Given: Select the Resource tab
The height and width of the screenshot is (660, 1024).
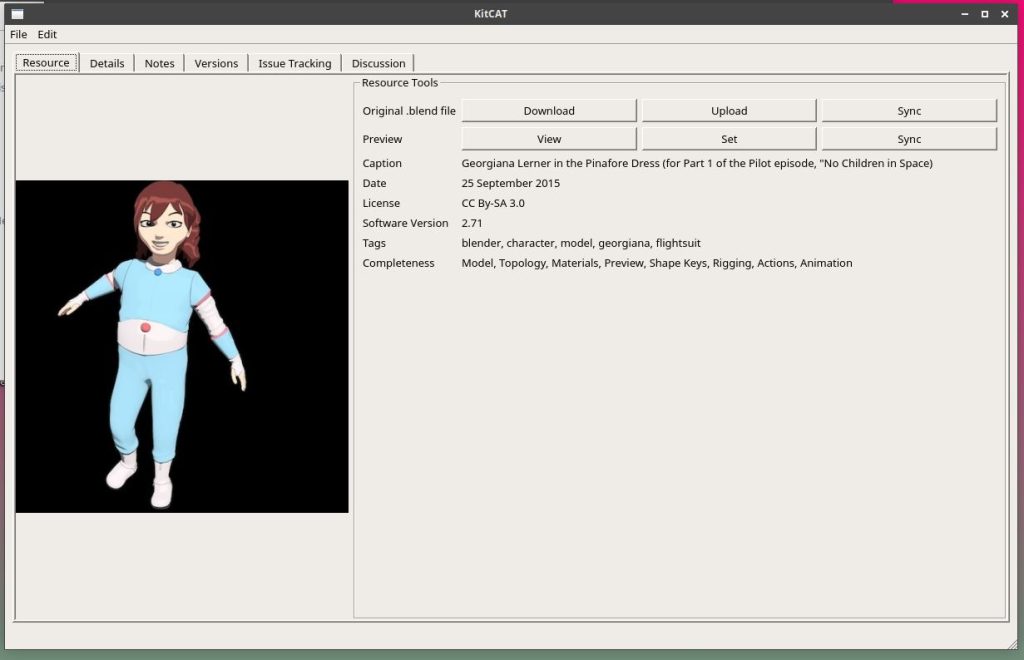Looking at the screenshot, I should pyautogui.click(x=46, y=62).
